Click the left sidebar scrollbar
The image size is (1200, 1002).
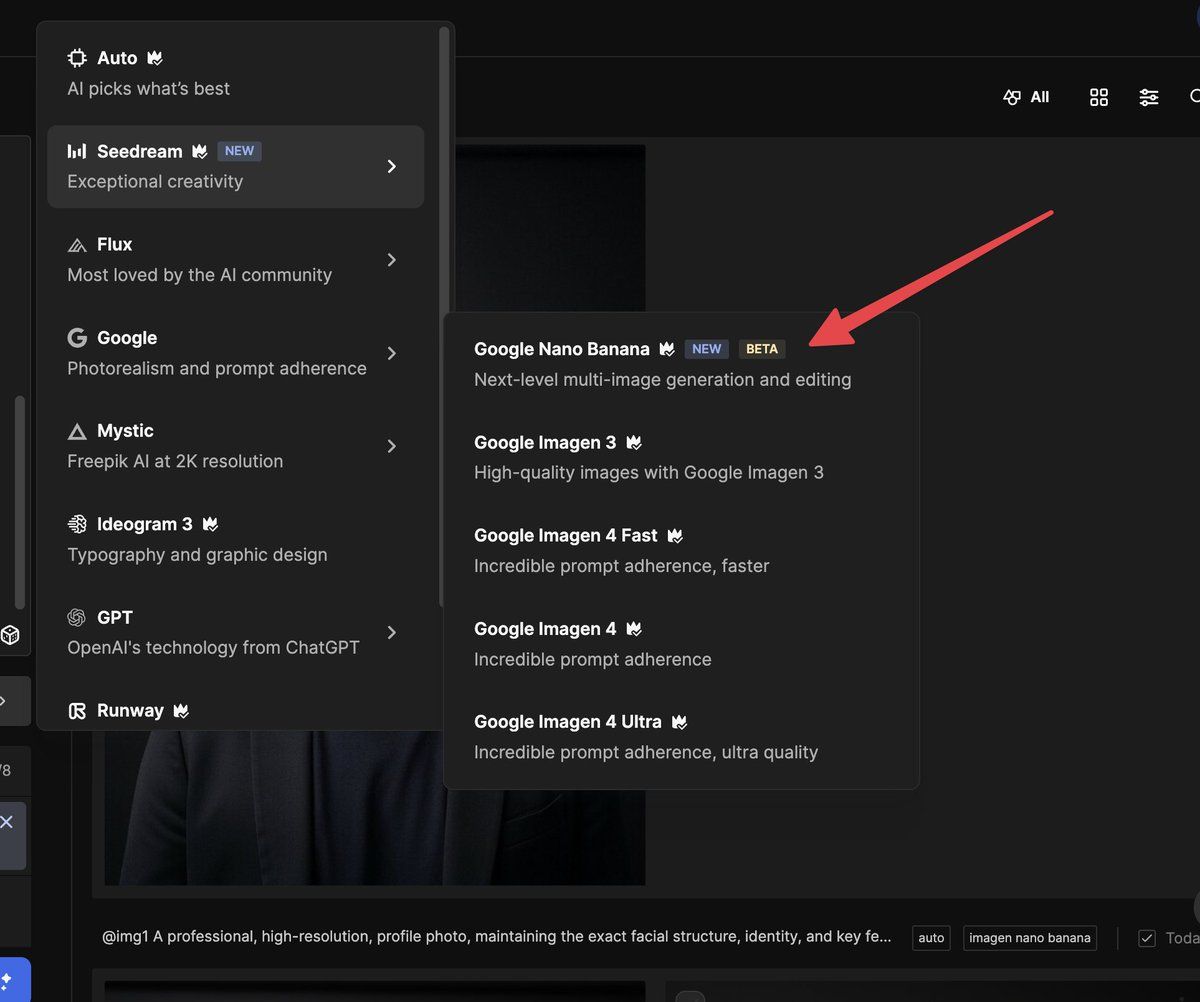(x=19, y=503)
